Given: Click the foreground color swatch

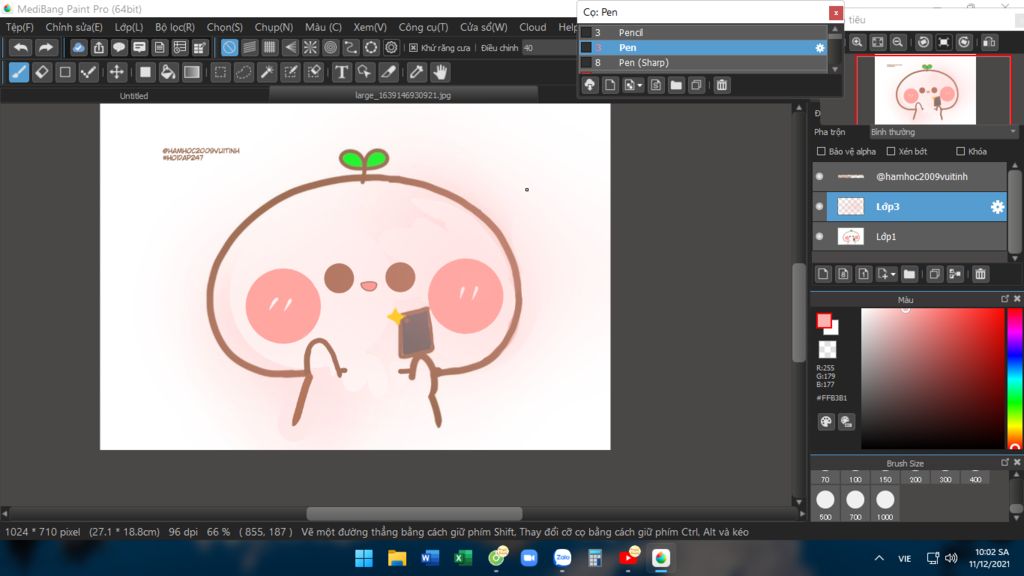Looking at the screenshot, I should pos(824,321).
